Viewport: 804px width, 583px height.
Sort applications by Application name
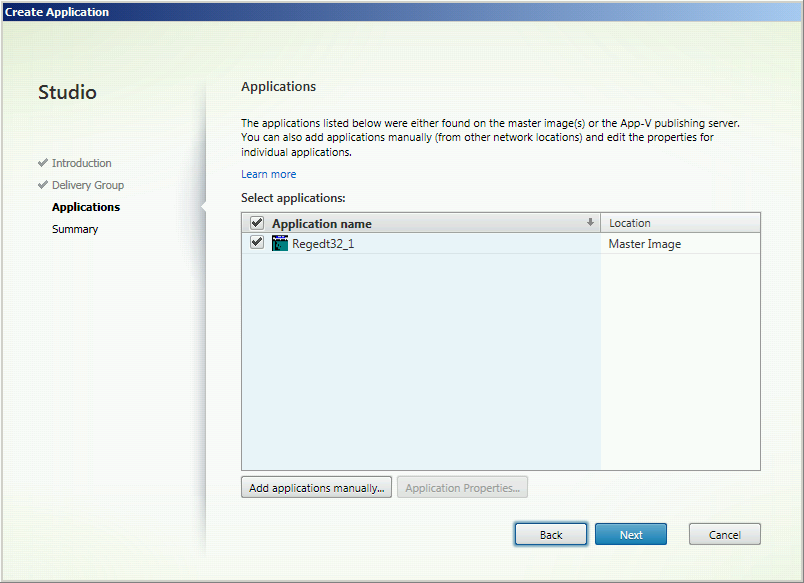(x=320, y=222)
